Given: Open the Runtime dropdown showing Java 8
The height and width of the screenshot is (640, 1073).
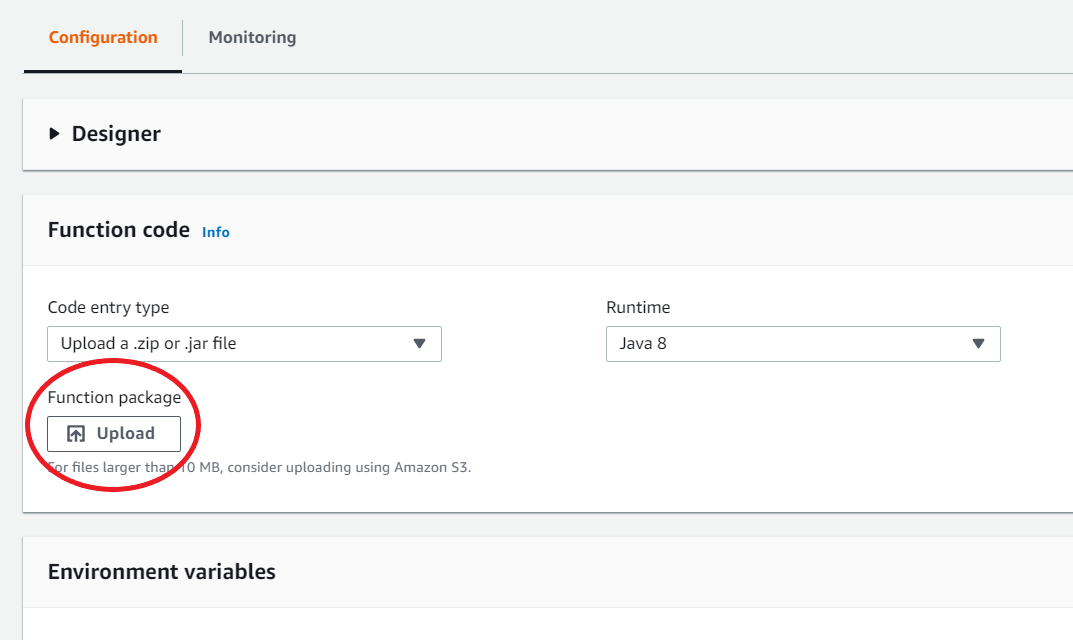Looking at the screenshot, I should tap(803, 344).
